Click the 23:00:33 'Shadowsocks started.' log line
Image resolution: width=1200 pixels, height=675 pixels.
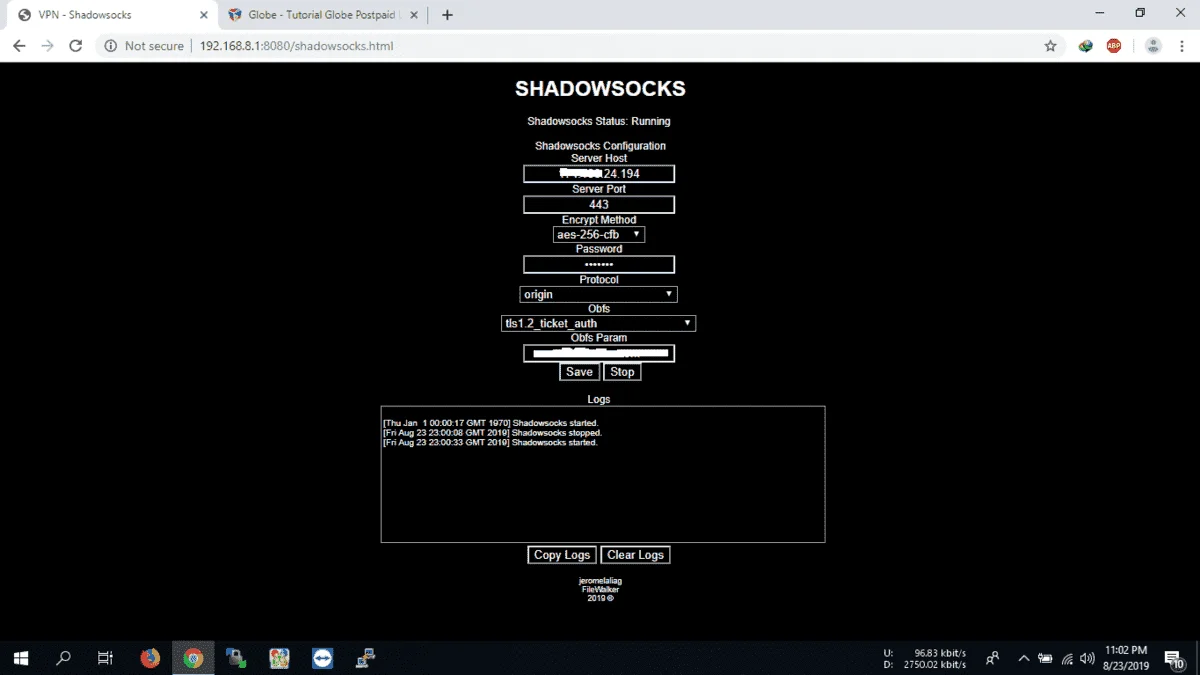490,442
